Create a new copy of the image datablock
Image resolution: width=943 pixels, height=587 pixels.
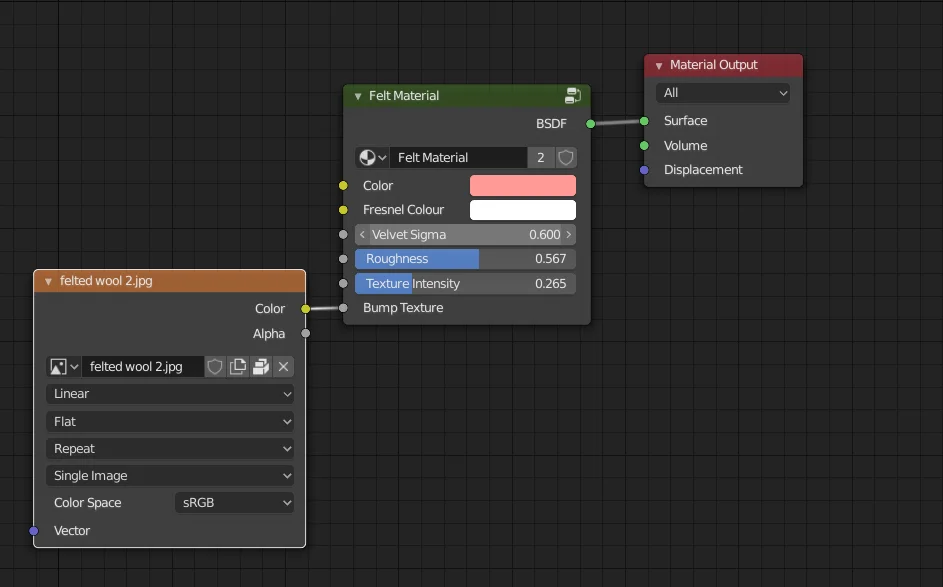pos(237,366)
